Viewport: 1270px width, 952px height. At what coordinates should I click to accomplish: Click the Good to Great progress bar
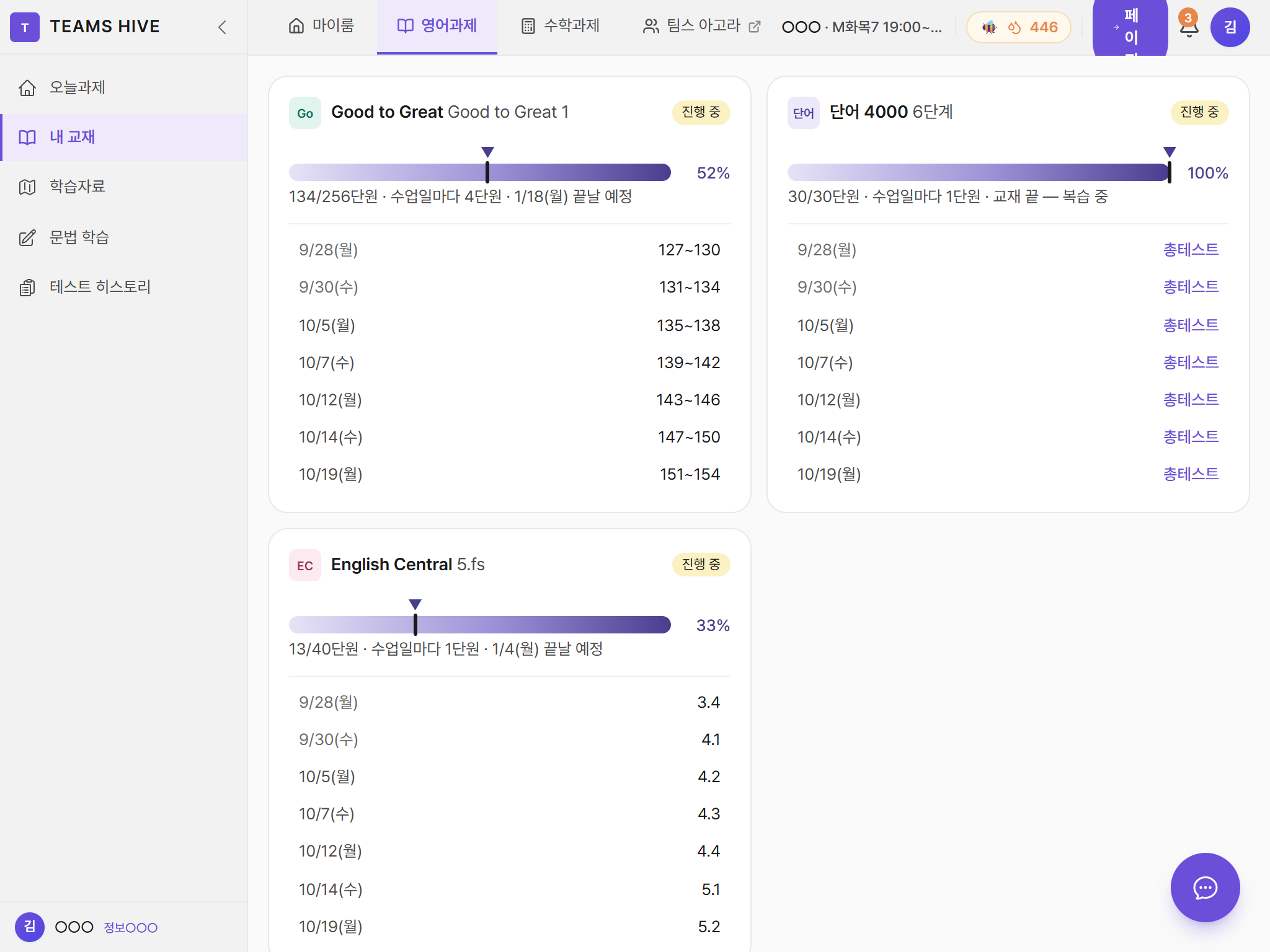(480, 172)
